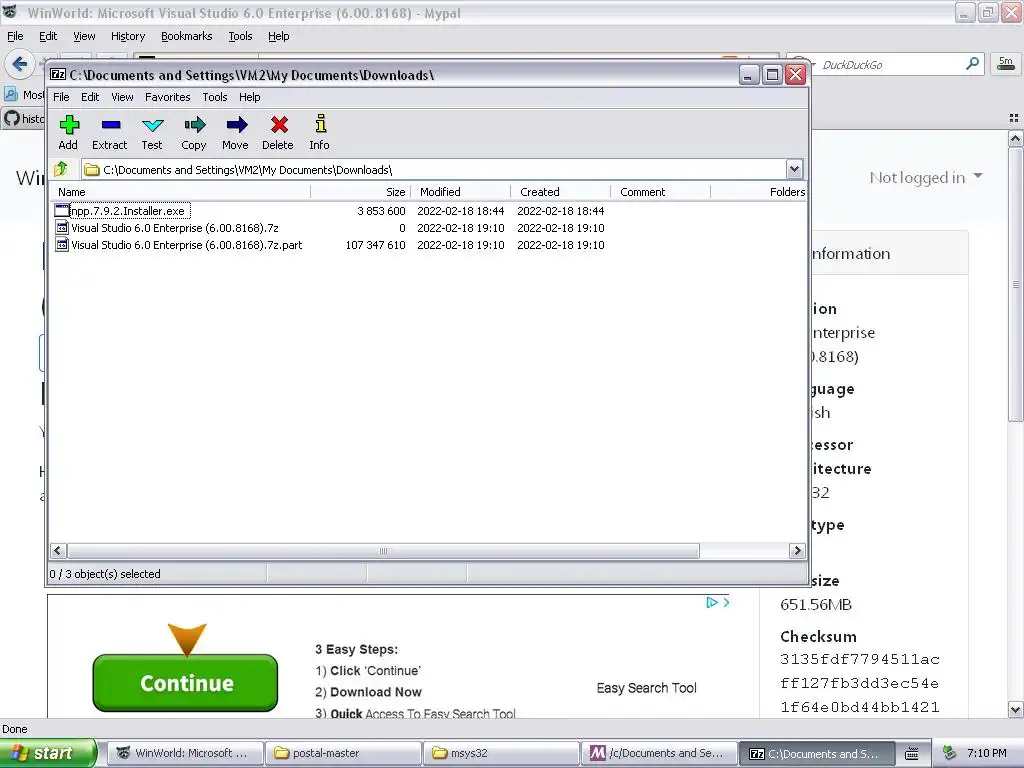Screen dimensions: 1024x768
Task: Open Mypal Bookmarks menu
Action: pos(187,36)
